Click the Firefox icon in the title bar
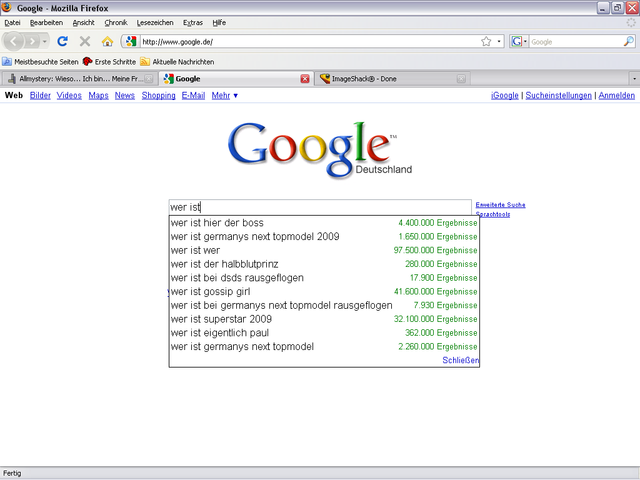Screen dimensions: 640x480 click(7, 7)
